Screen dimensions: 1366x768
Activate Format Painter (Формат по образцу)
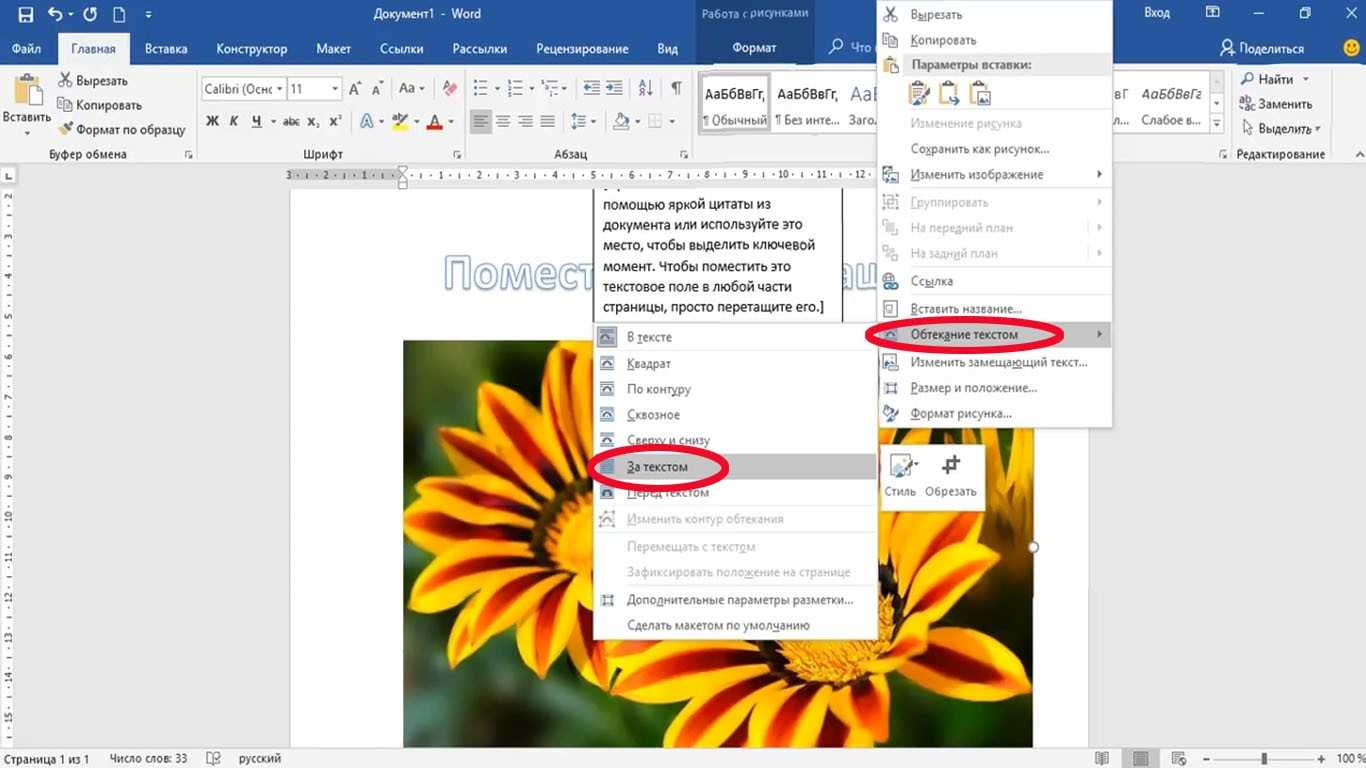(122, 129)
